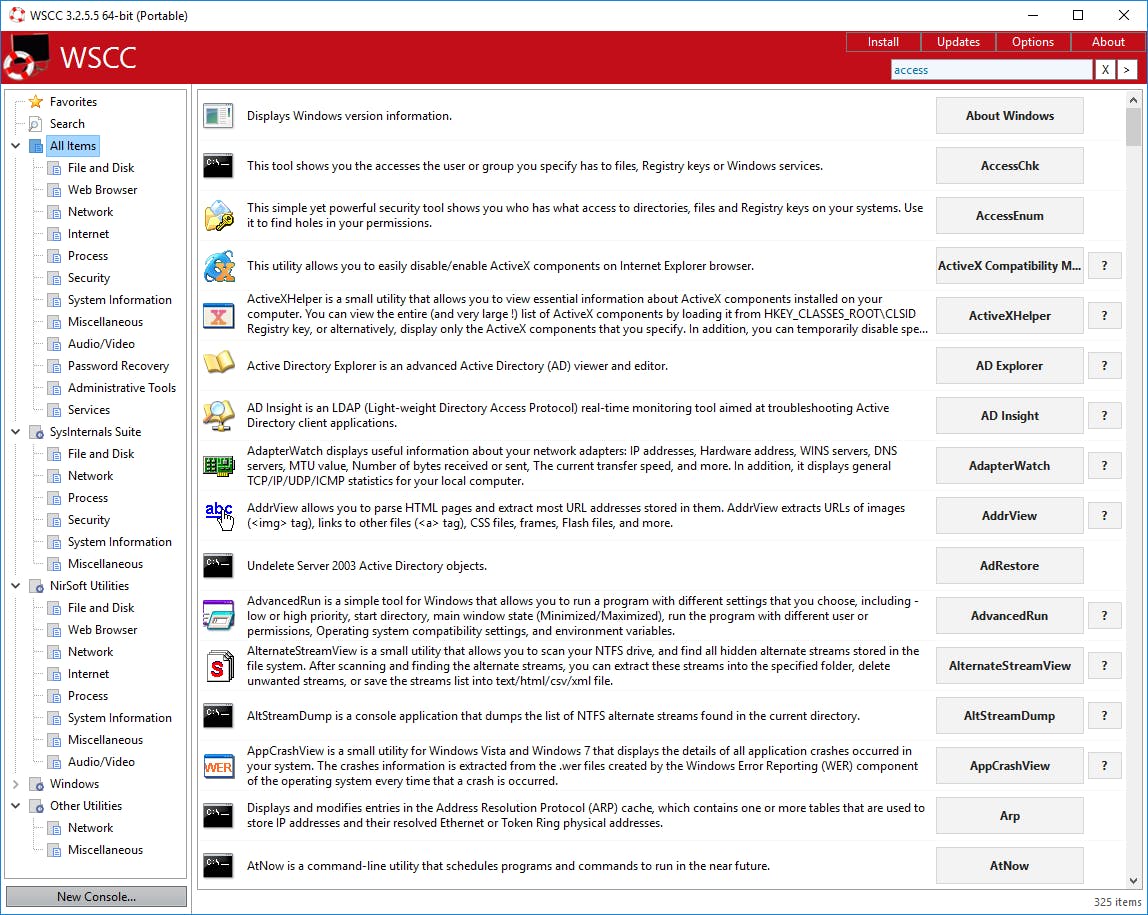
Task: Select Audio/Video under NirSoft Utilities
Action: pos(101,762)
